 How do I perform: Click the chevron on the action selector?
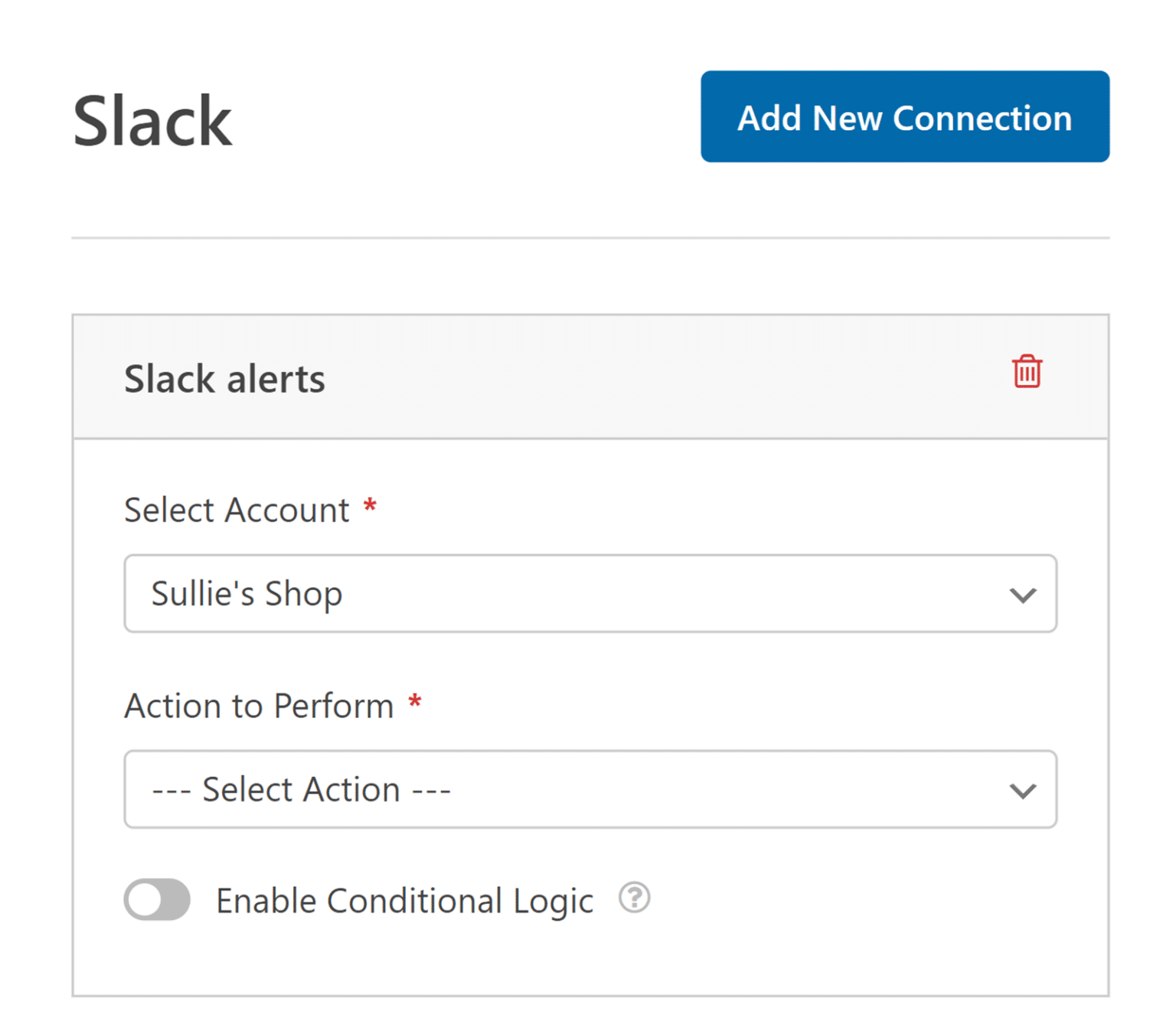1024,791
